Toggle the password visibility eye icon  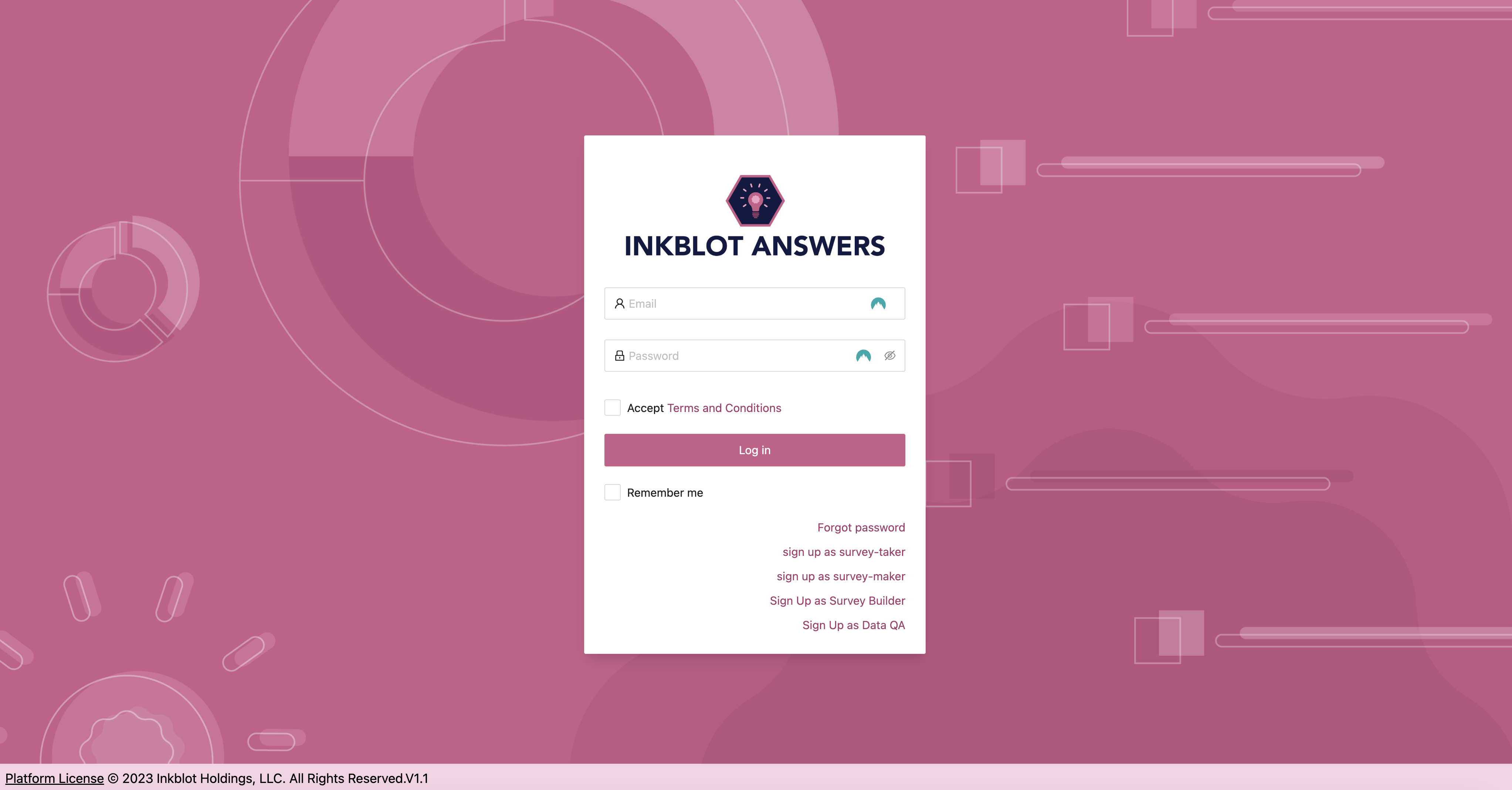coord(889,355)
